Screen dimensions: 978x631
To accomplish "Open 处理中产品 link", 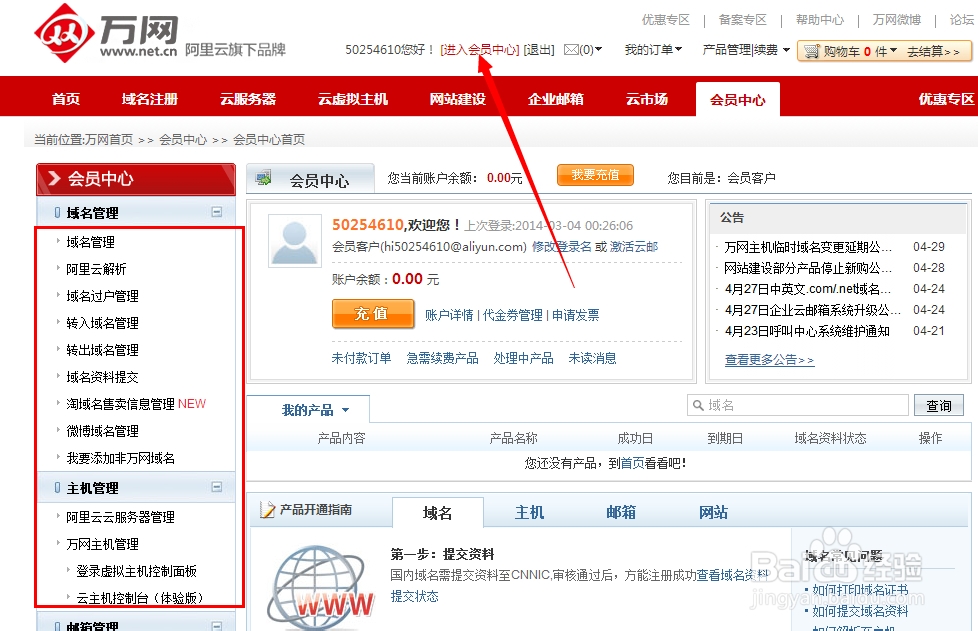I will pos(523,358).
